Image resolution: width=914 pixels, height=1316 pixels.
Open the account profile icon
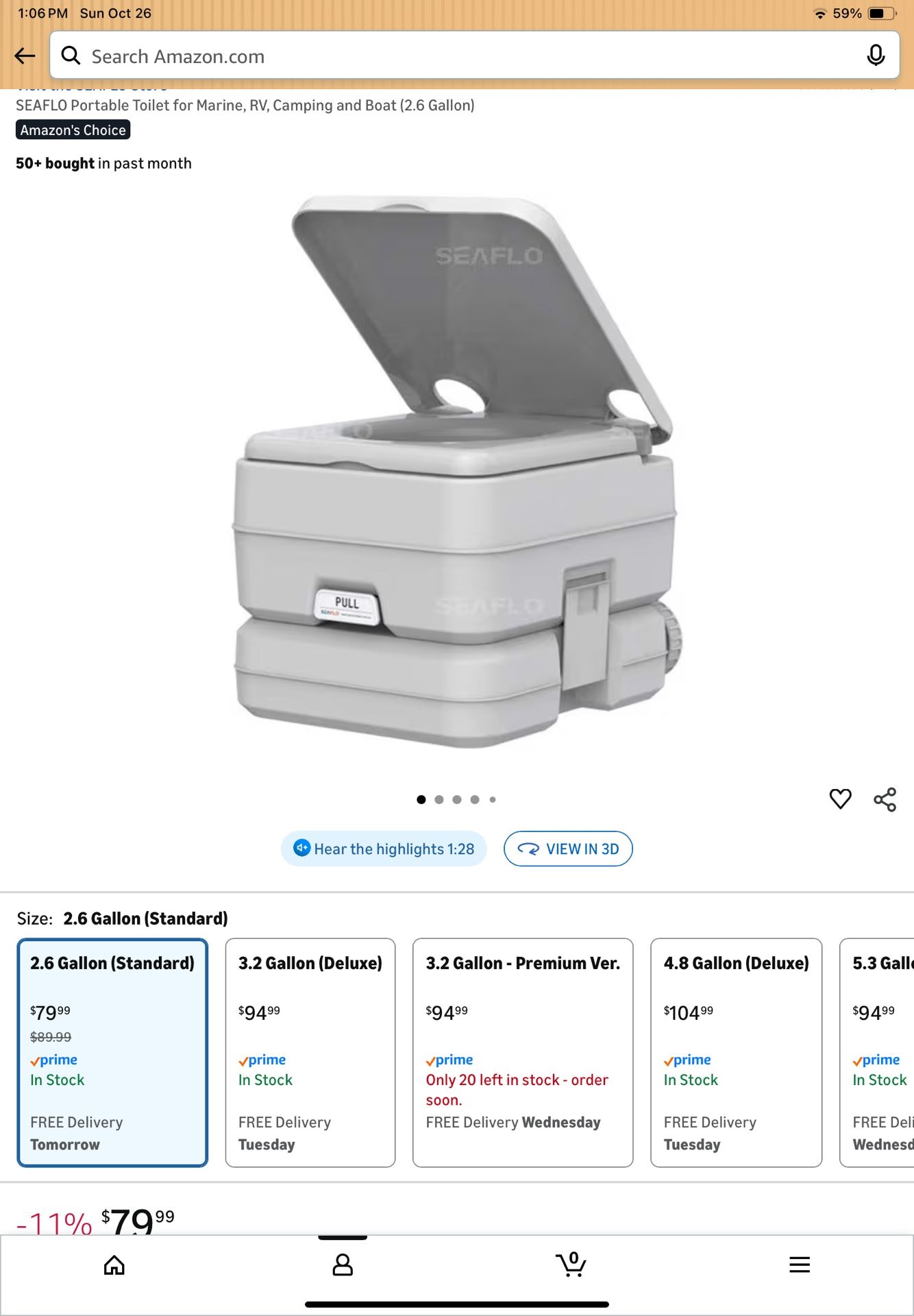343,1265
